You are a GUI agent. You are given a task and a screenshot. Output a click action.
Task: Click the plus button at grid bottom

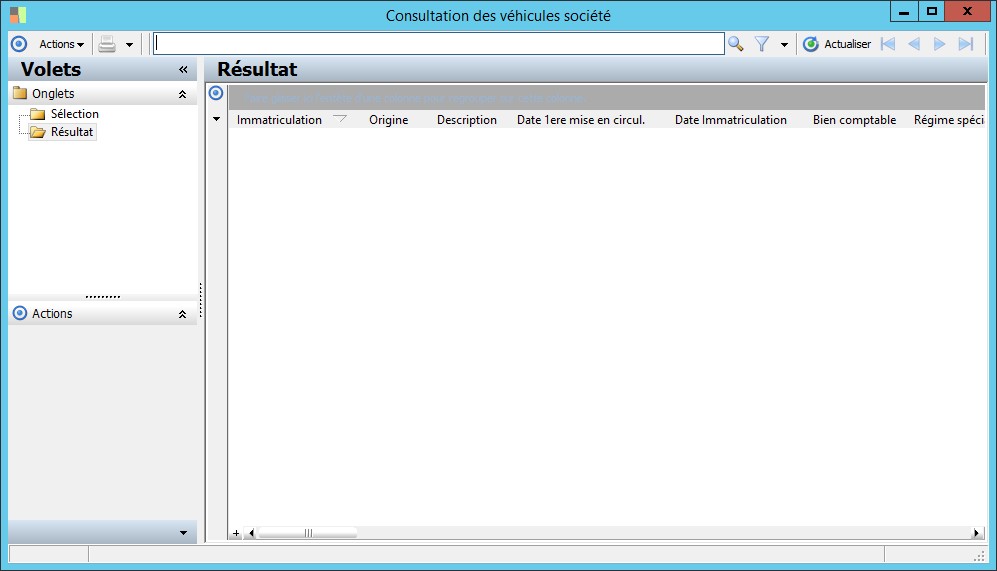coord(236,533)
